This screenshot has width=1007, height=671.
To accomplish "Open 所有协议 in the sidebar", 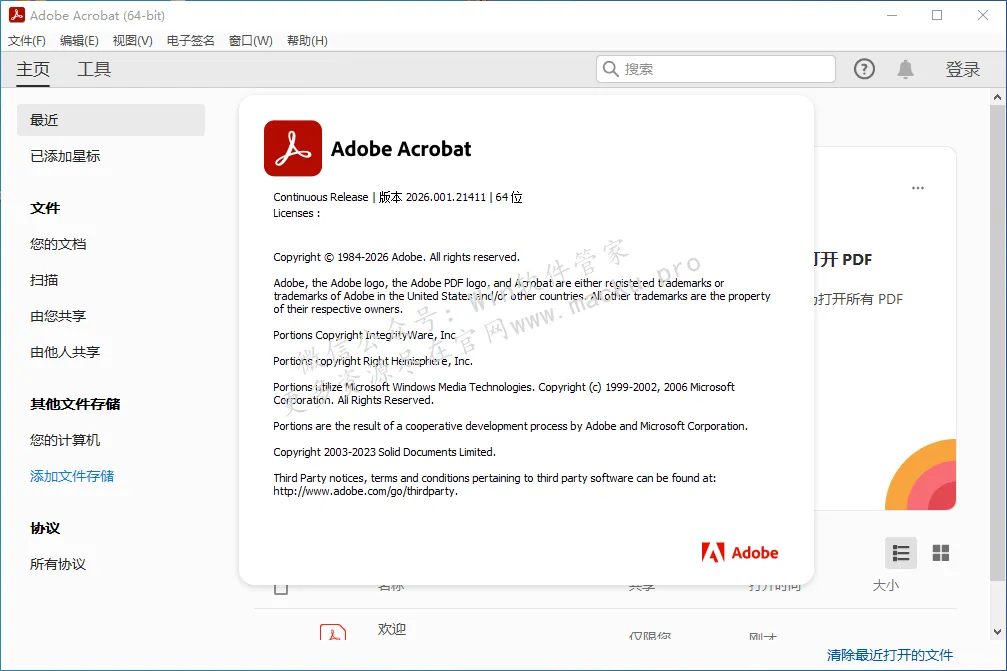I will 58,564.
